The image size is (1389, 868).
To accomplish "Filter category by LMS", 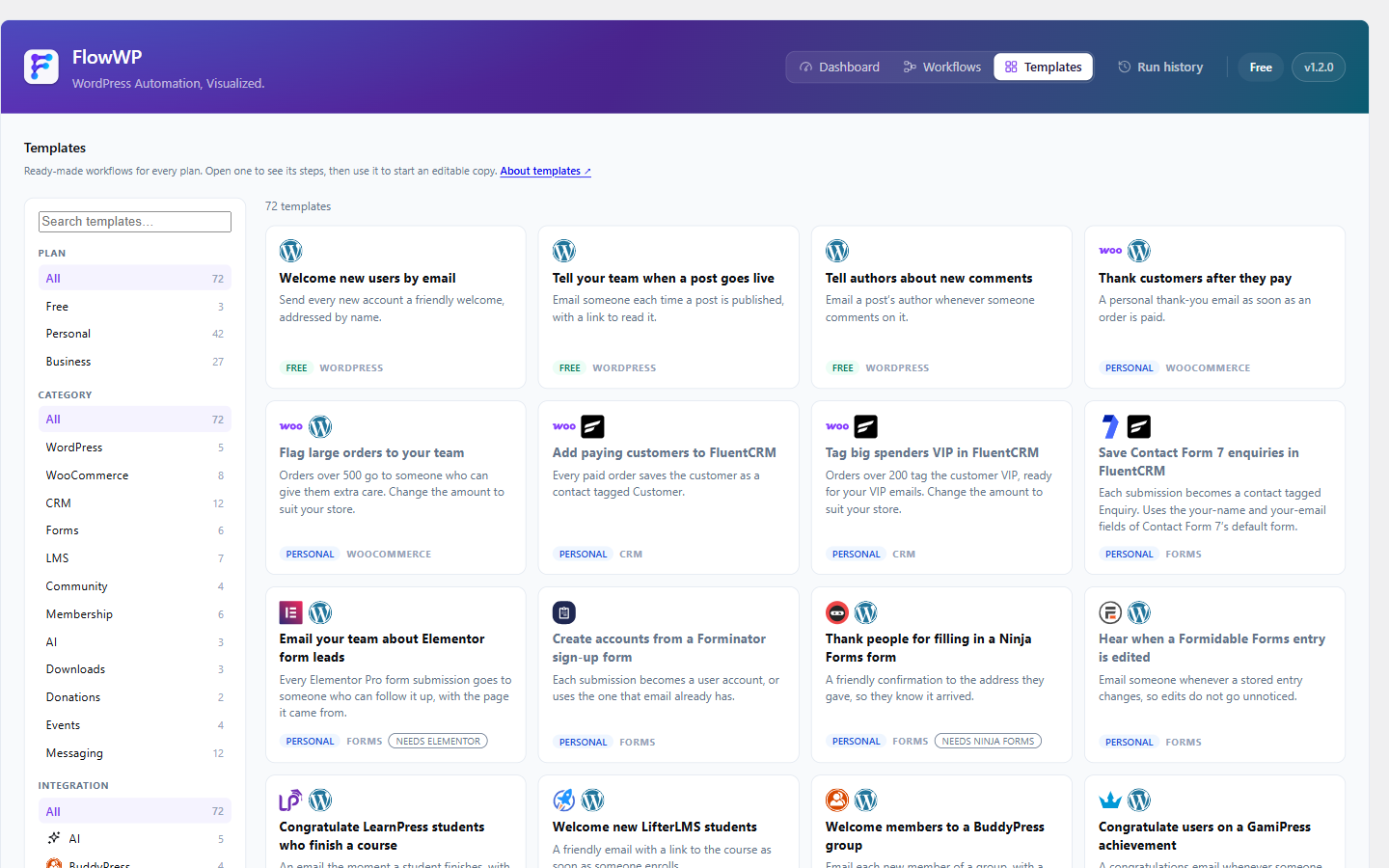I will (x=135, y=558).
